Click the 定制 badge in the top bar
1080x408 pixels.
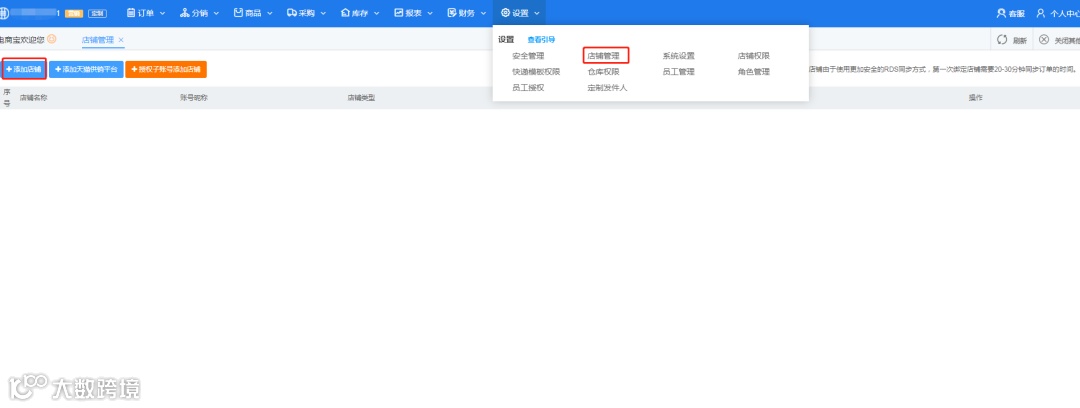(97, 13)
